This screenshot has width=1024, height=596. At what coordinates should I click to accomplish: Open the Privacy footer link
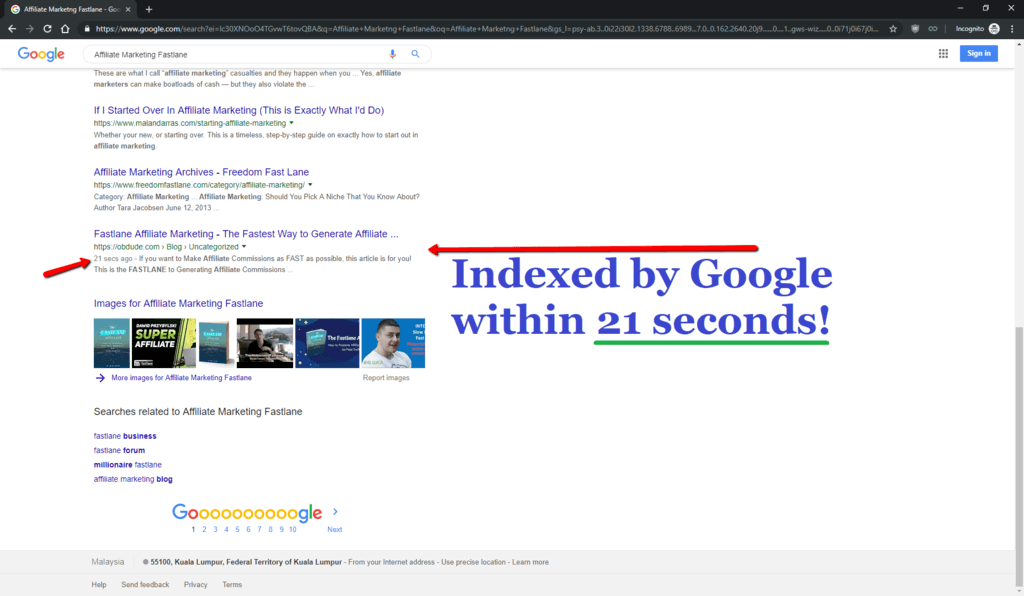coord(195,585)
